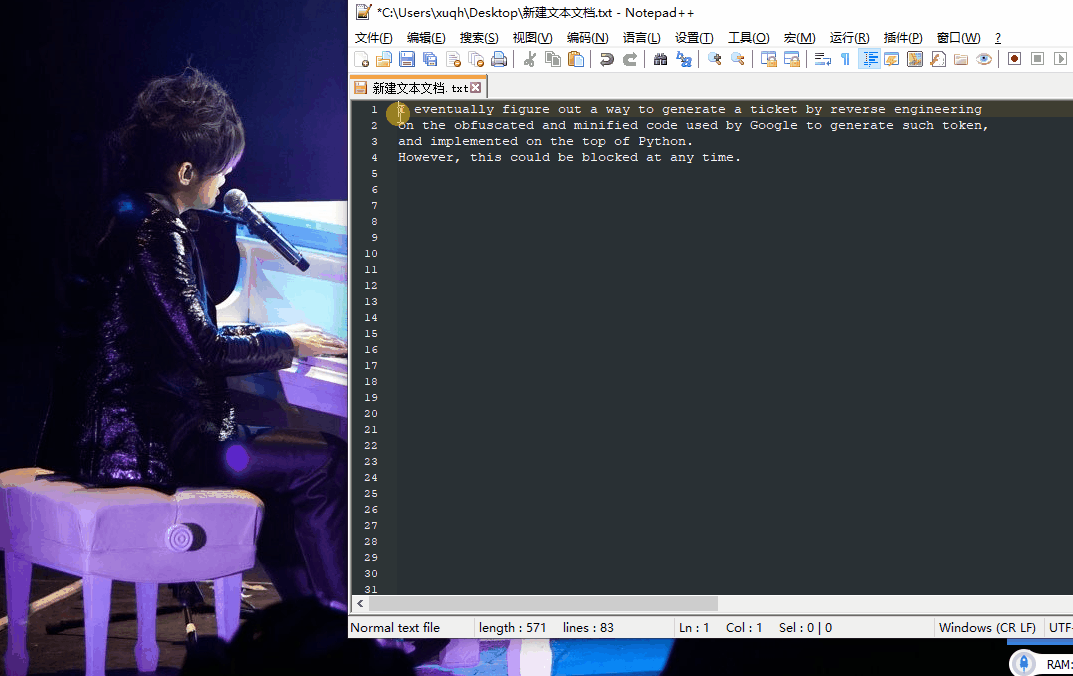
Task: Click 'However,' at the start of line 4
Action: pos(429,157)
